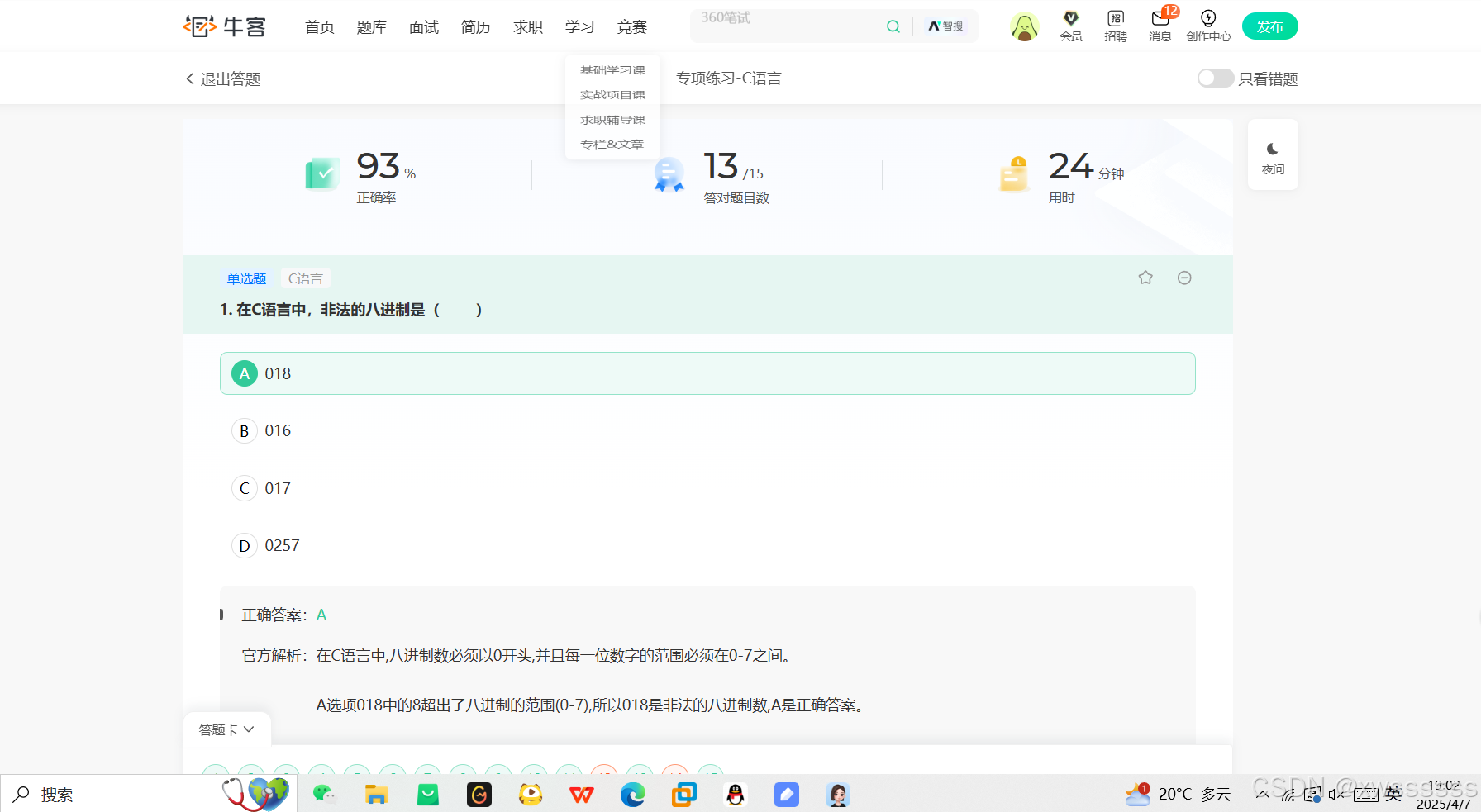Screen dimensions: 1481x812
Task: Open File Explorer from the taskbar
Action: pos(376,795)
